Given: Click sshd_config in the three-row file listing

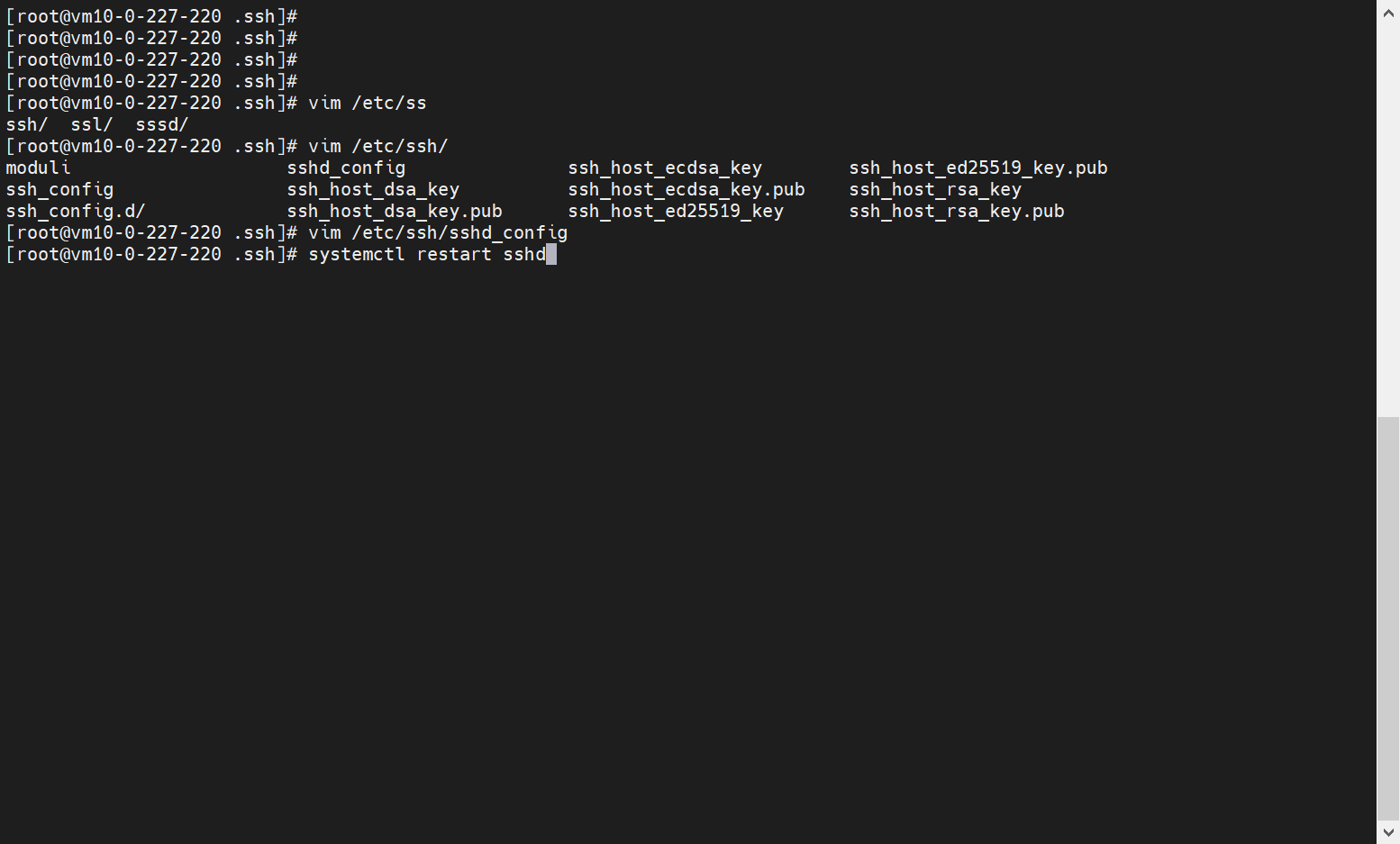Looking at the screenshot, I should tap(346, 168).
